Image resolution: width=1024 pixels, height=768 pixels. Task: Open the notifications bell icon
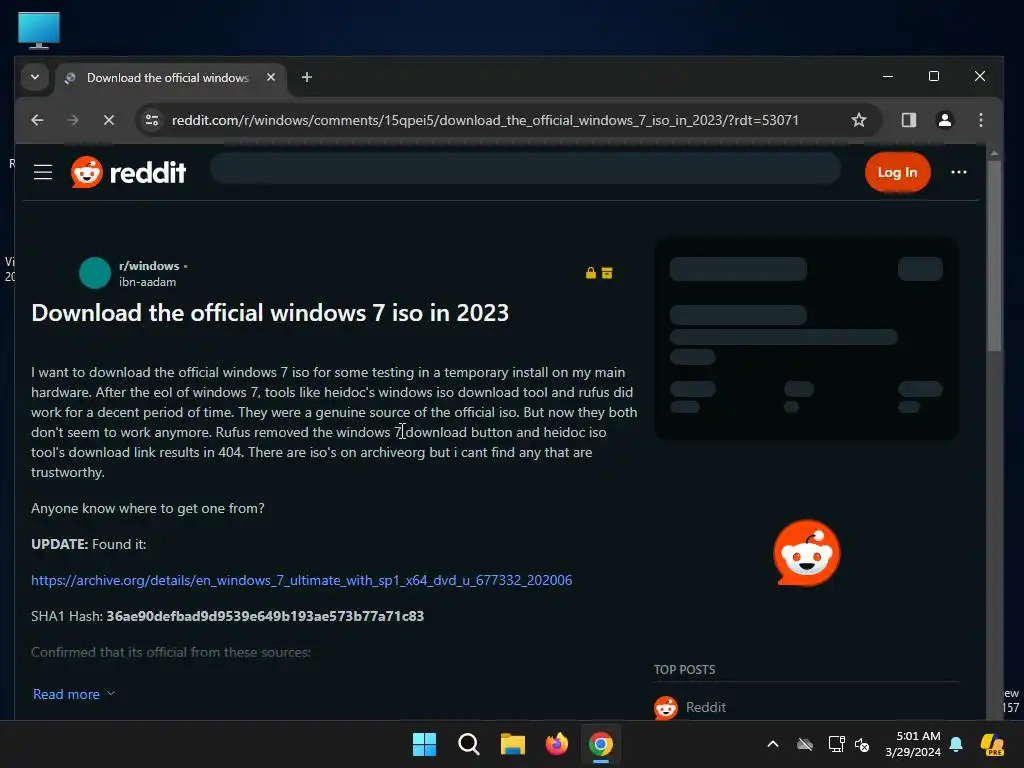(956, 744)
